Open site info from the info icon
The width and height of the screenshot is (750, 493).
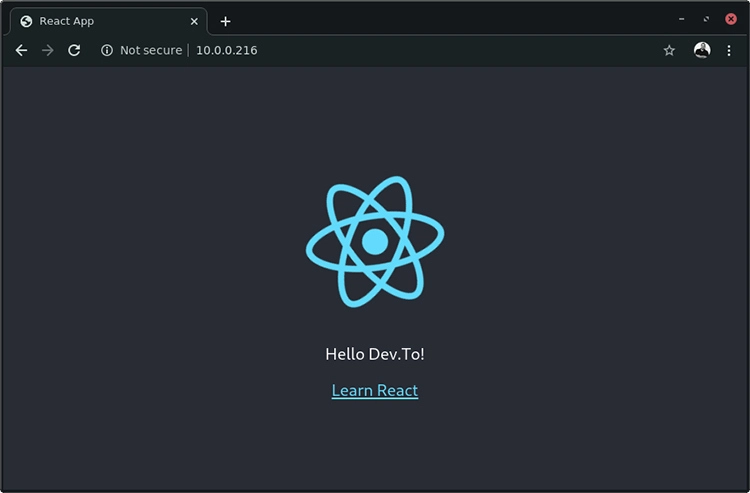pos(107,50)
